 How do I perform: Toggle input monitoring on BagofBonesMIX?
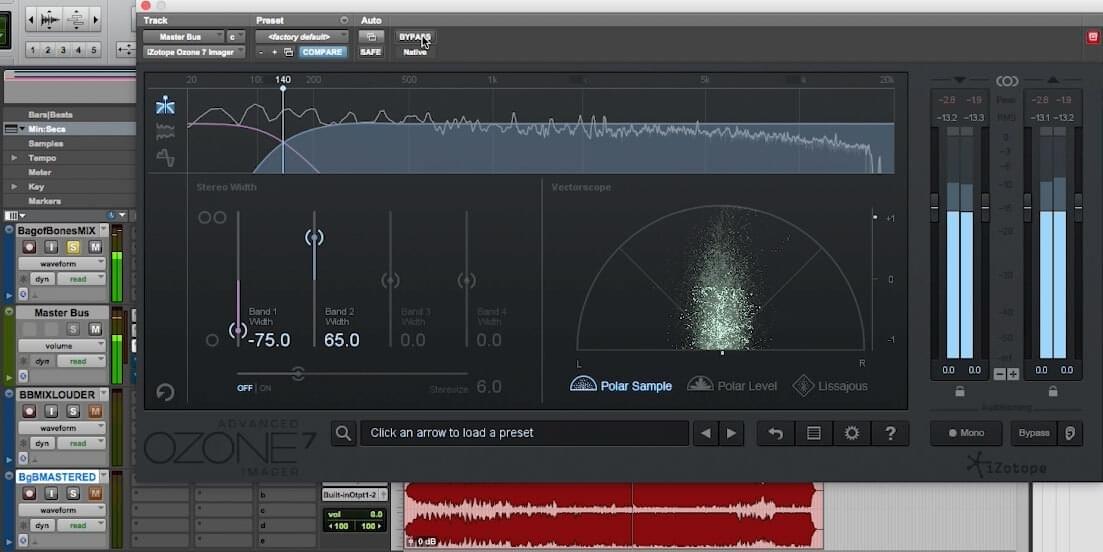tap(51, 247)
